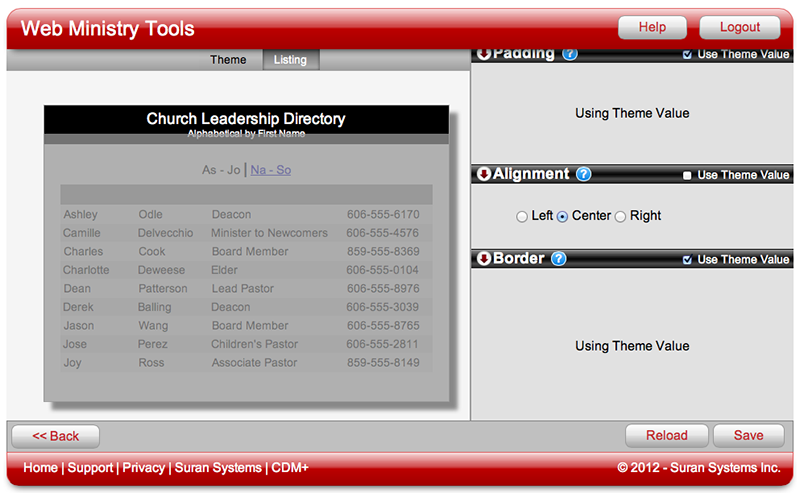
Task: Switch to the Theme tab
Action: point(228,60)
